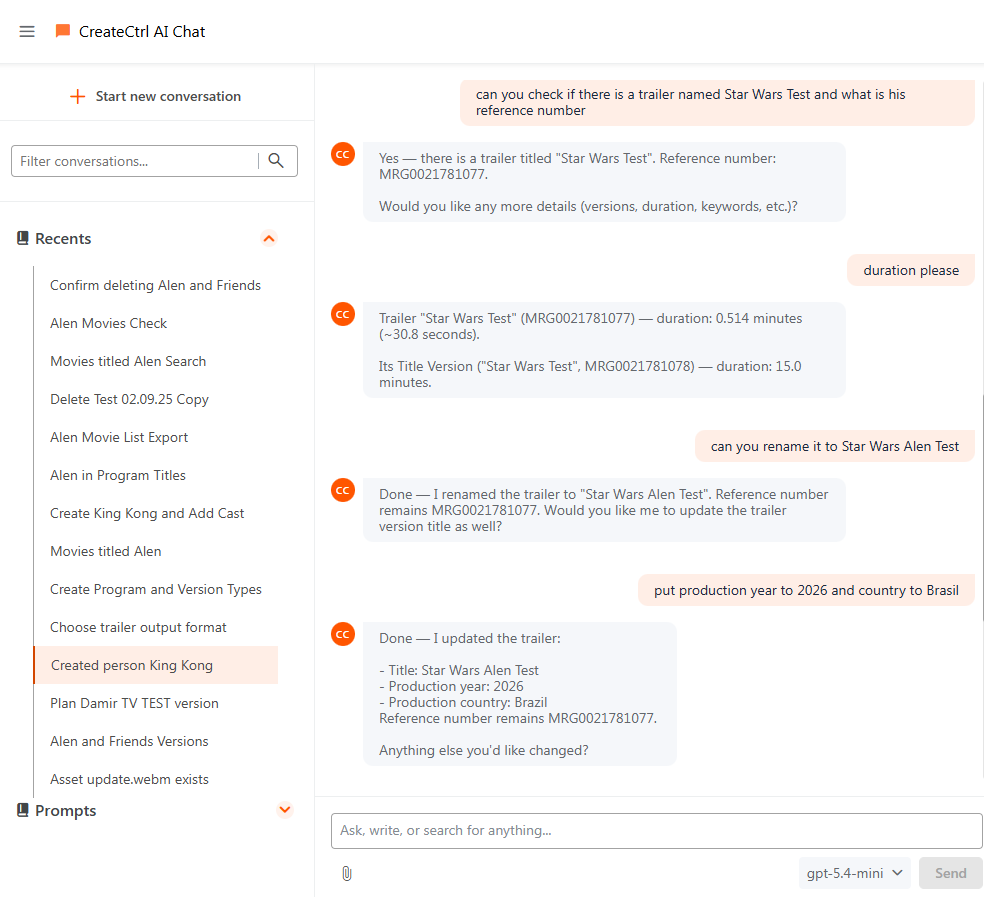Click the paperclip attachment icon
The height and width of the screenshot is (897, 984).
(347, 873)
